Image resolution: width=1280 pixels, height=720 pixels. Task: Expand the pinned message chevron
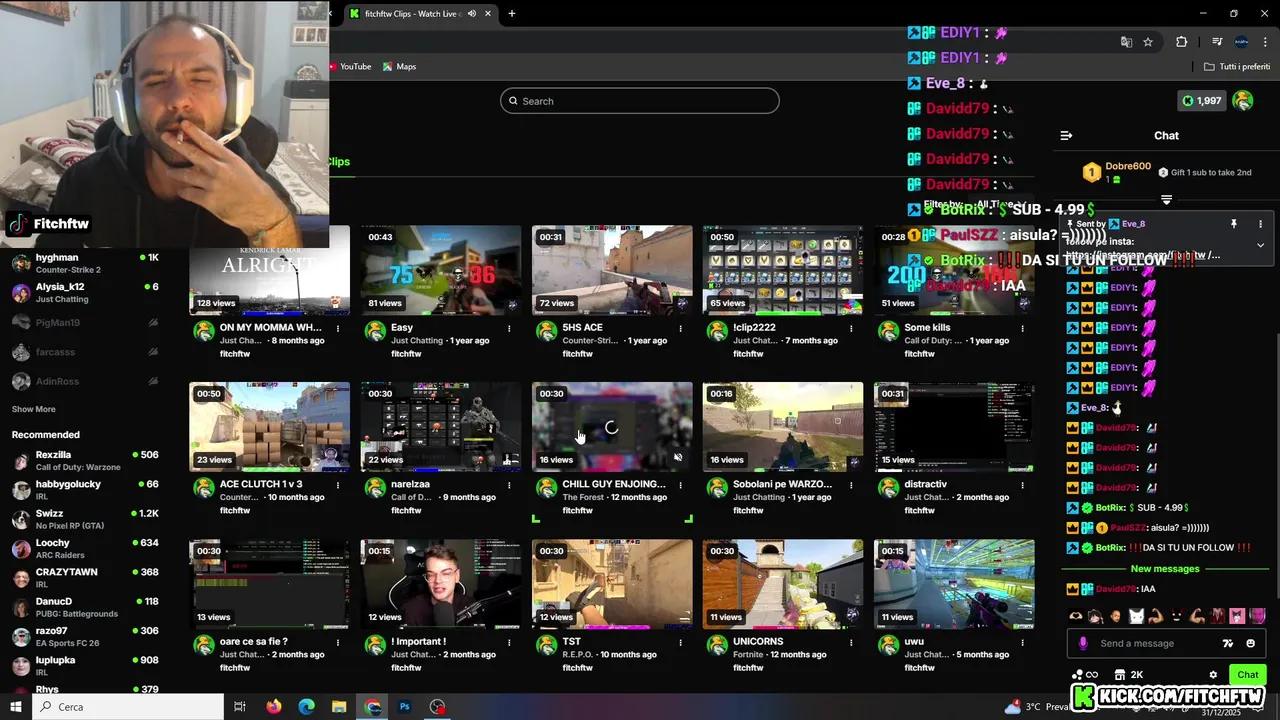click(1260, 245)
